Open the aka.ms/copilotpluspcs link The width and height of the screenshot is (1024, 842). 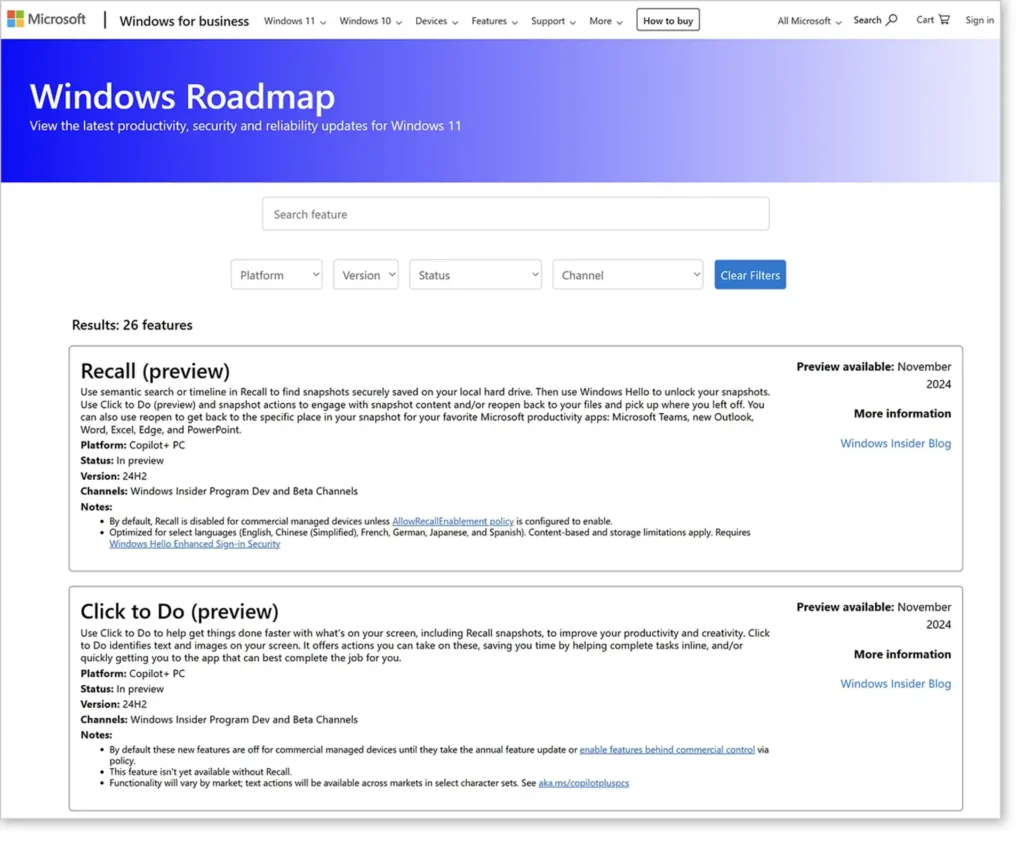tap(583, 783)
